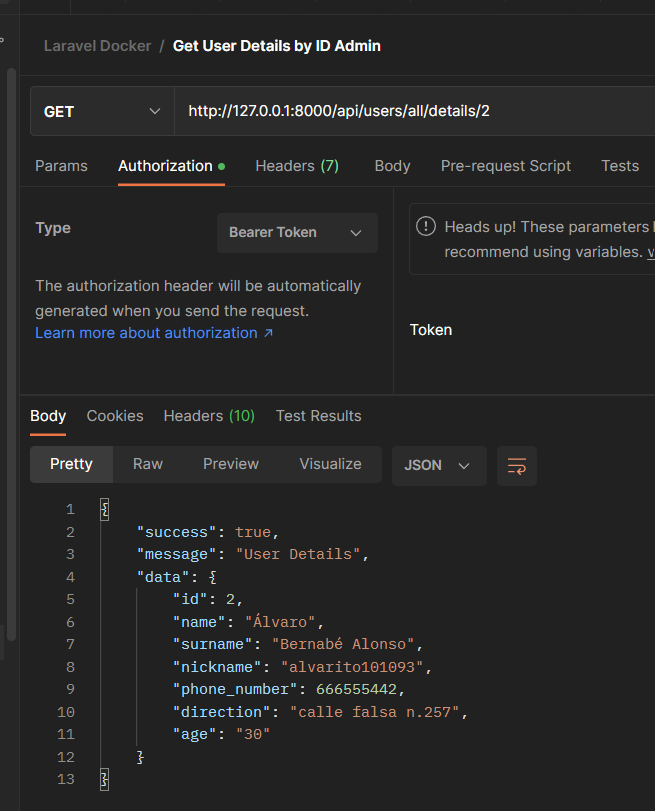
Task: Open the Tests tab
Action: point(619,166)
